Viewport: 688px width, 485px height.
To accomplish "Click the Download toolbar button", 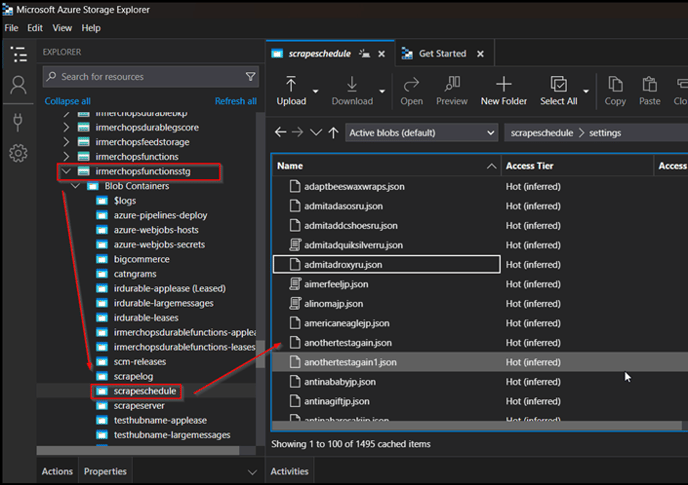I will click(352, 91).
